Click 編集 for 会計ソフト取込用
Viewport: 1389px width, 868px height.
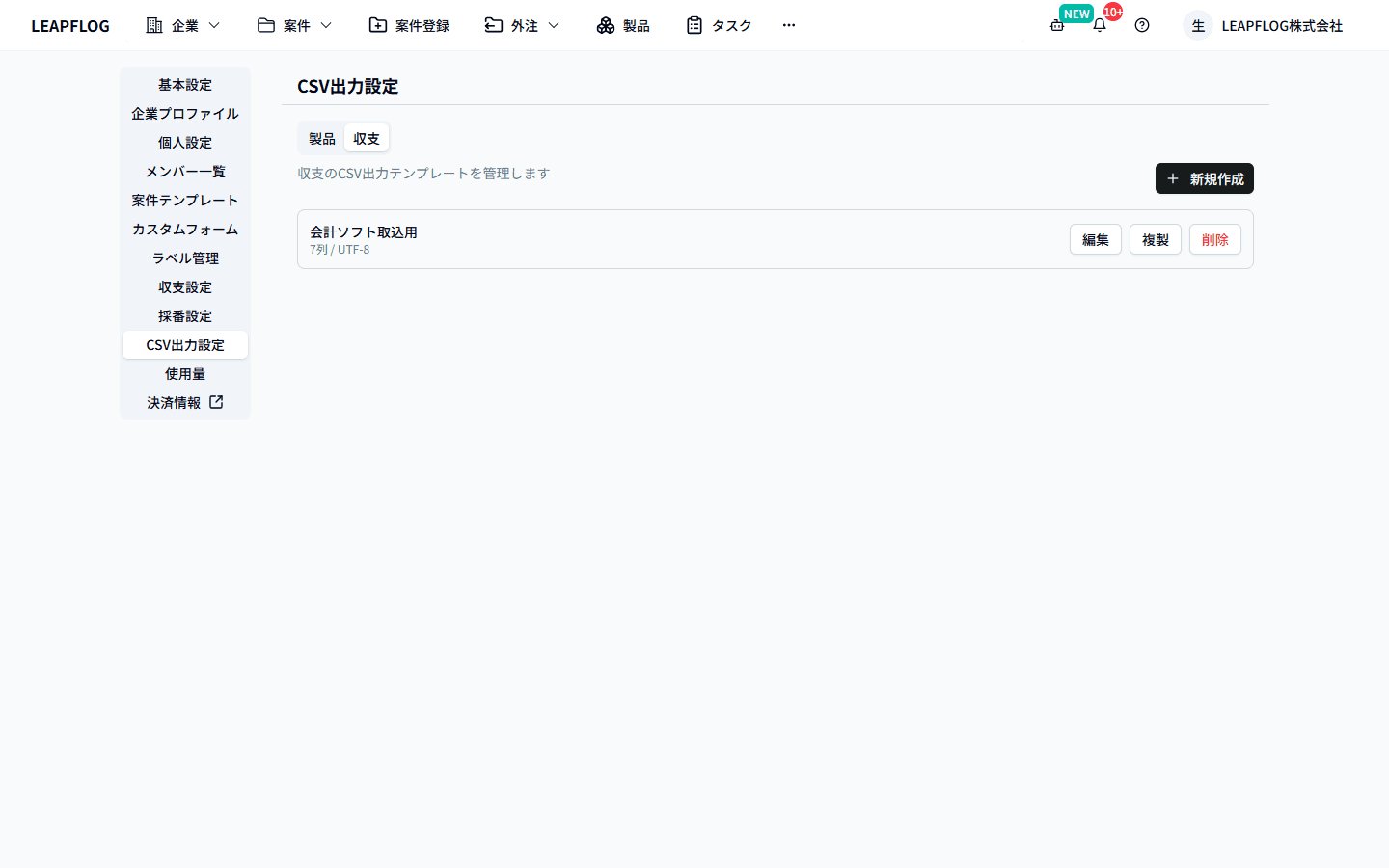(1096, 239)
